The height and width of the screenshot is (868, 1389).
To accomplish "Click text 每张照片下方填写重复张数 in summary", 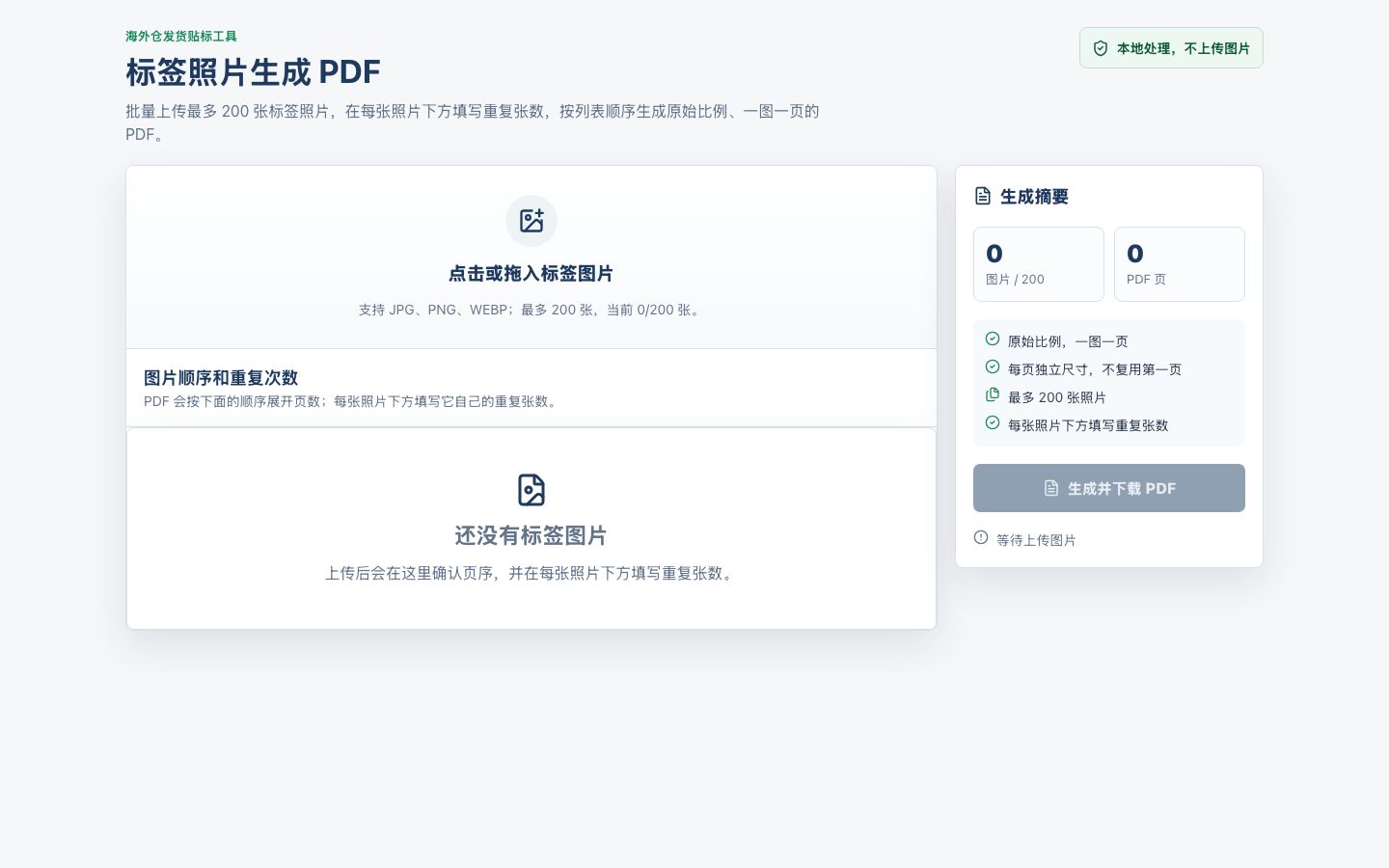I will 1088,425.
